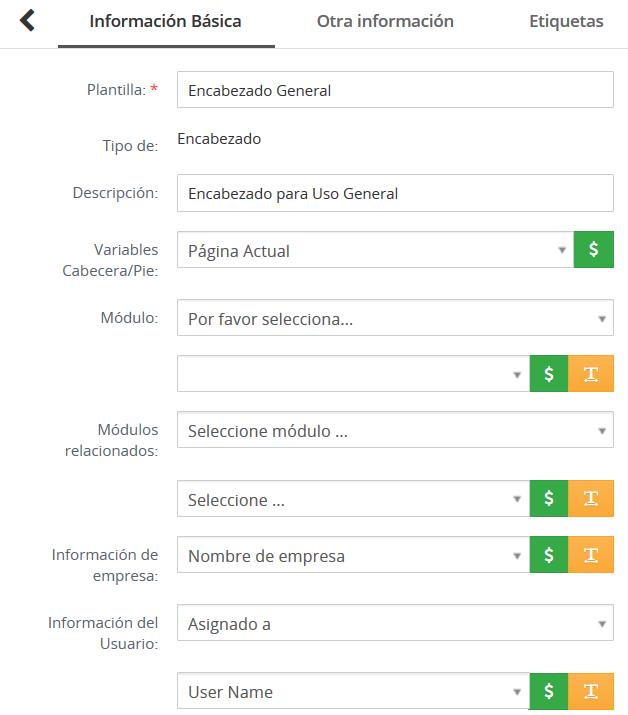Click green dollar icon below Módulo dropdown
Viewport: 628px width, 715px height.
pos(549,374)
